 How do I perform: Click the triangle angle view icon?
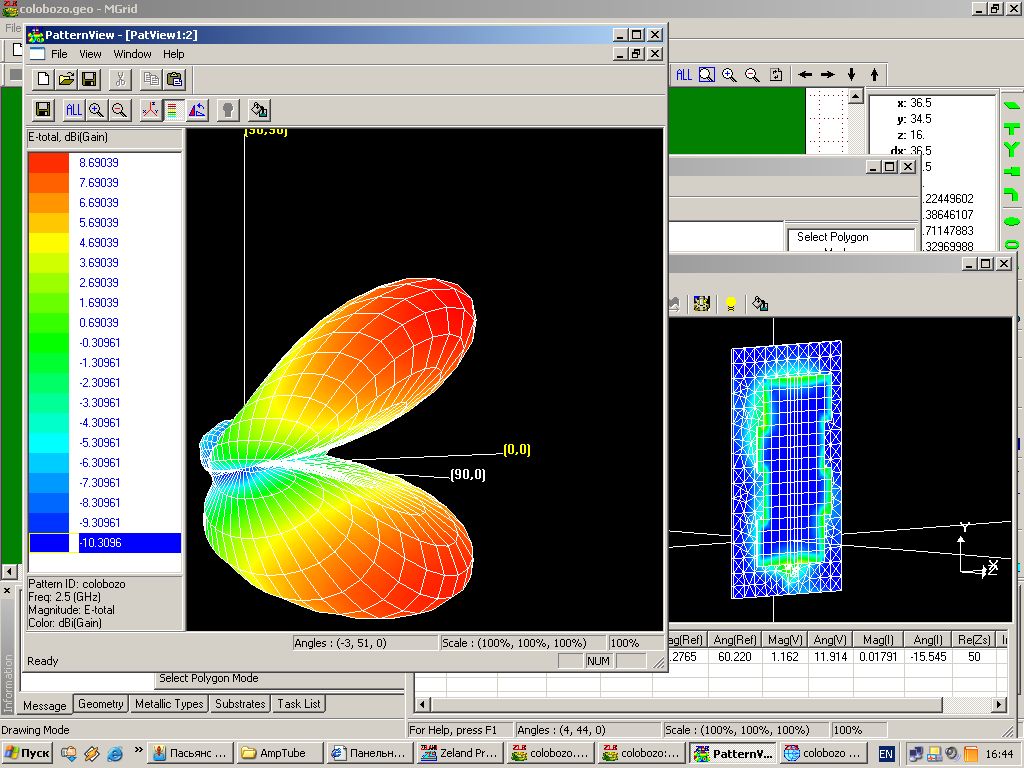pyautogui.click(x=197, y=110)
